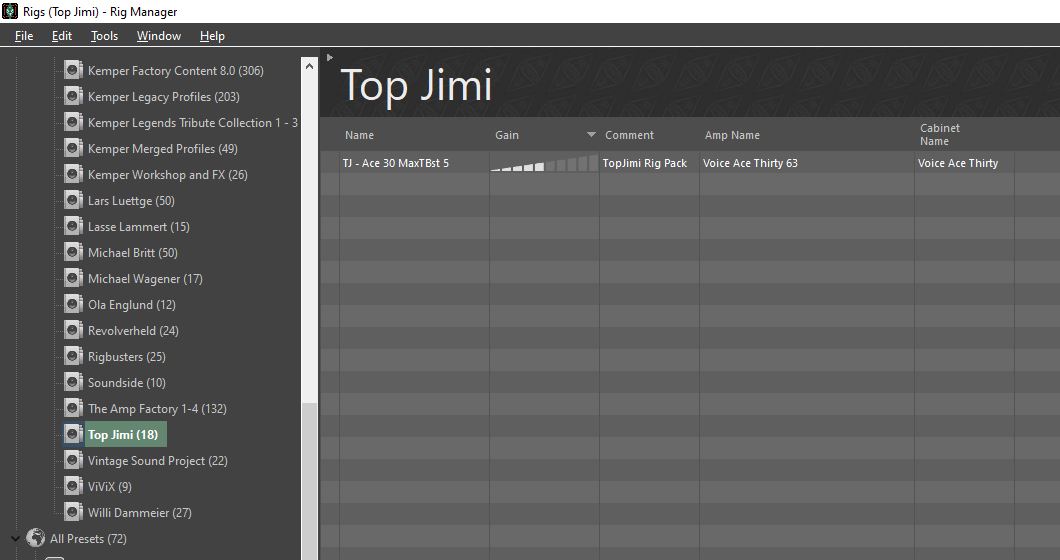Click the Vintage Sound Project pack icon
Screen dimensions: 1060x560
[x=73, y=461]
